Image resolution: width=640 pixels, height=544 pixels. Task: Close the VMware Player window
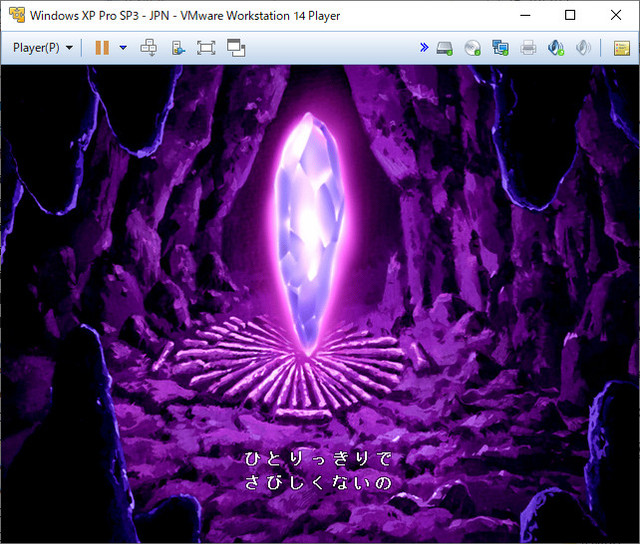pos(616,16)
